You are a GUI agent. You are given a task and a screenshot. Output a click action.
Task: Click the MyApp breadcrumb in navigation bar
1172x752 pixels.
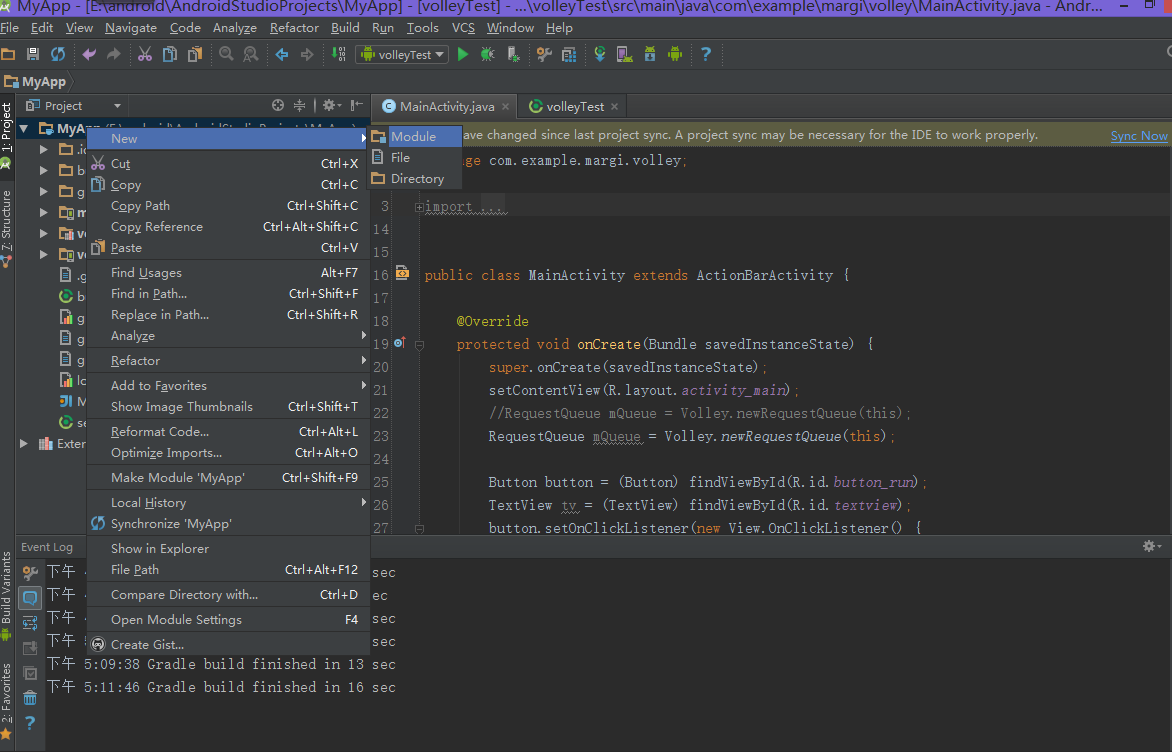[x=35, y=81]
